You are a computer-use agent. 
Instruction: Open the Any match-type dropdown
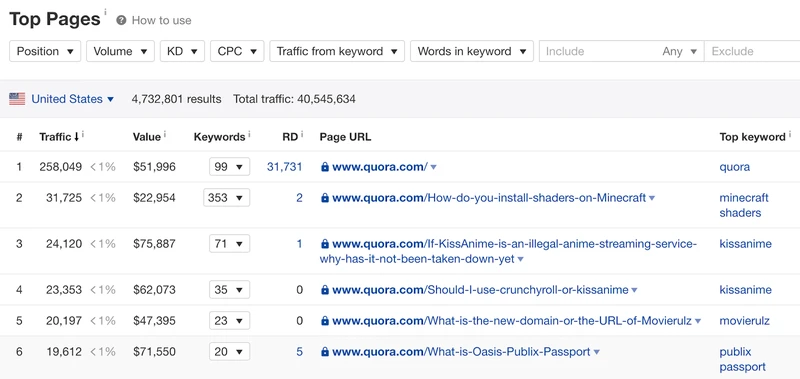tap(680, 51)
